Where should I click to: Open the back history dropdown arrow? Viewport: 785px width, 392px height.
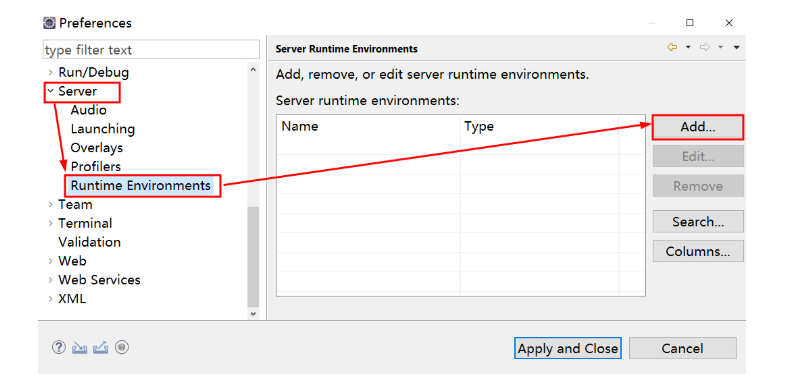click(x=688, y=47)
